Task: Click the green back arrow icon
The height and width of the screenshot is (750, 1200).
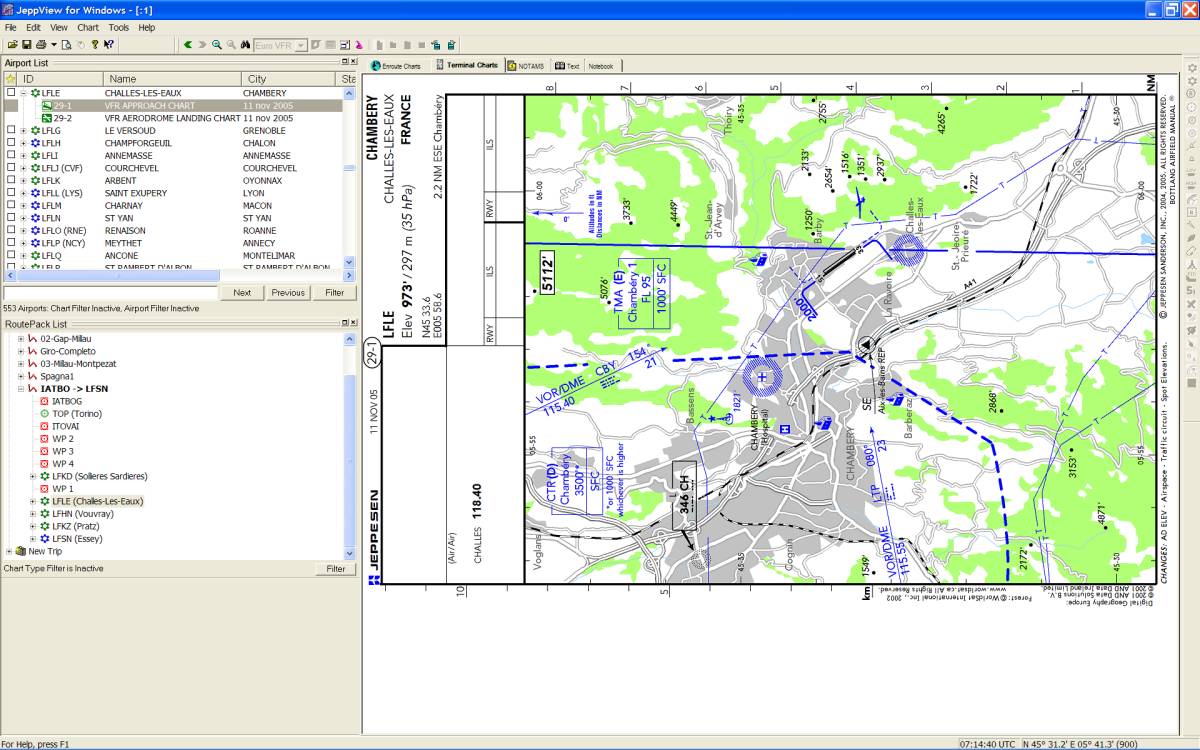Action: click(x=188, y=45)
